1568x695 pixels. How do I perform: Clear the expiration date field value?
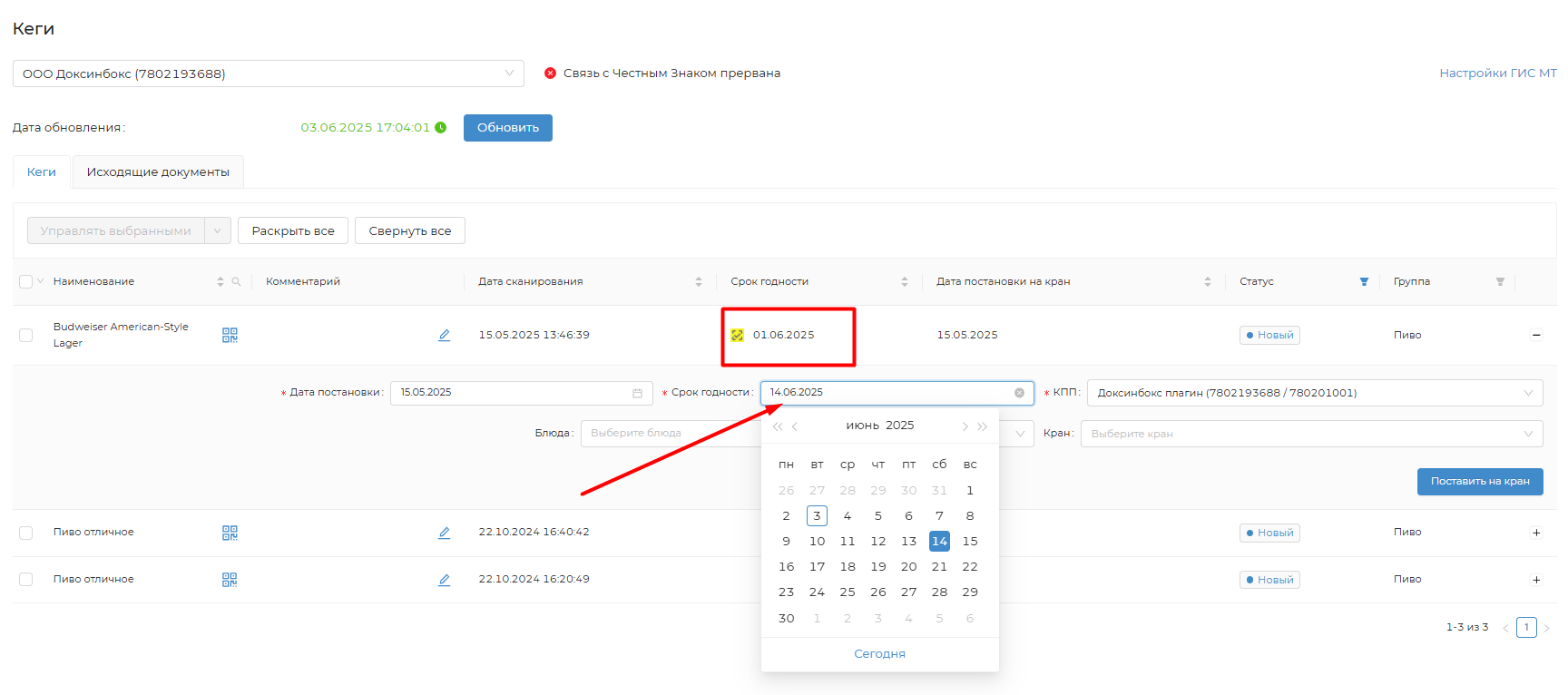[x=1019, y=393]
